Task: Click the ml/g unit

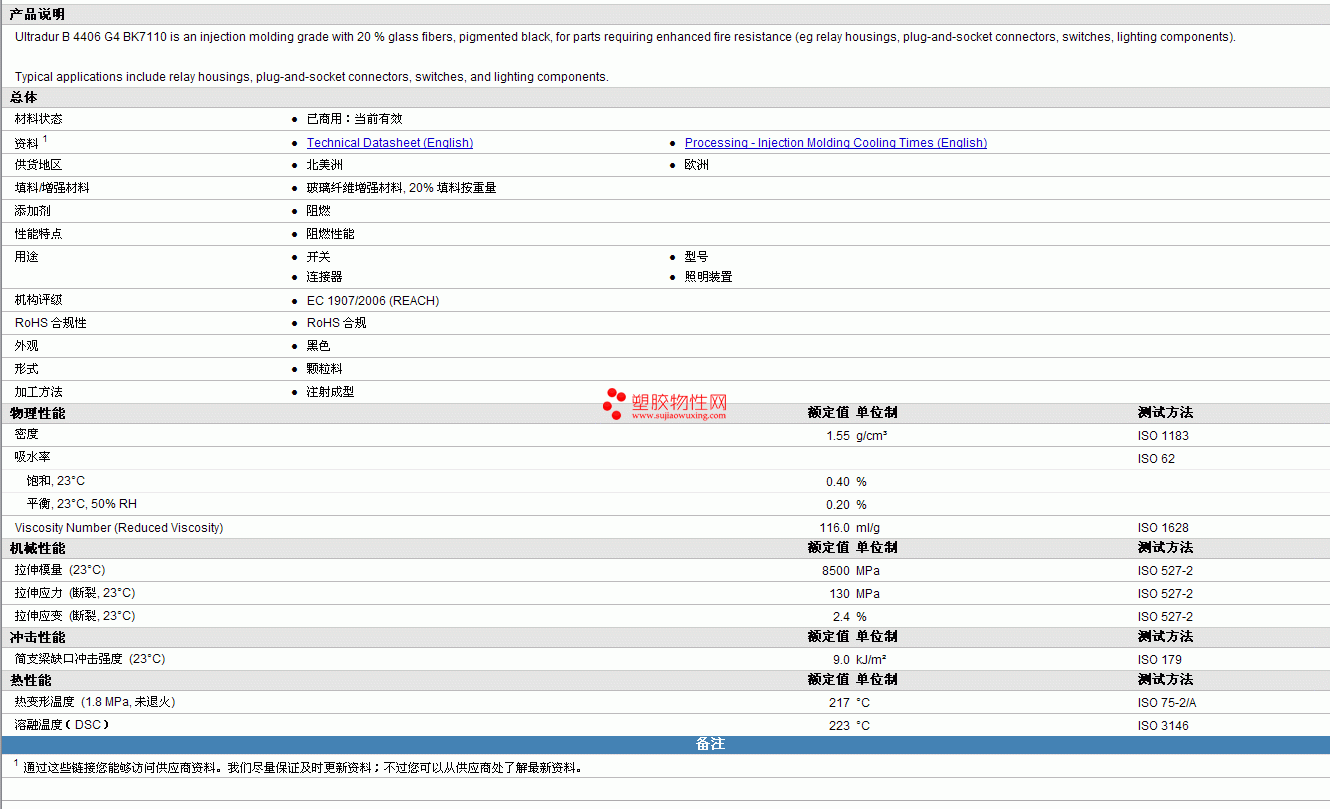Action: tap(867, 528)
